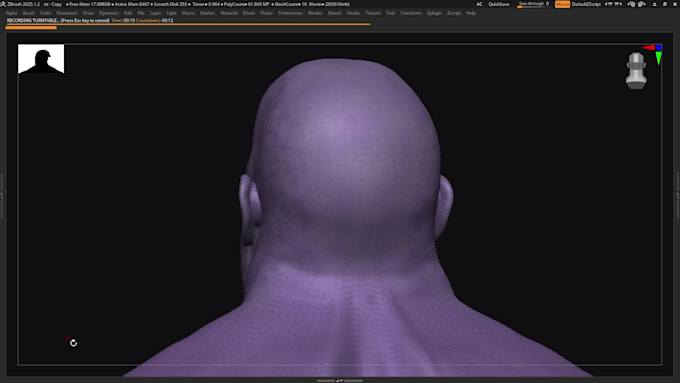Open the Transform menu
This screenshot has height=383, width=680.
(410, 13)
